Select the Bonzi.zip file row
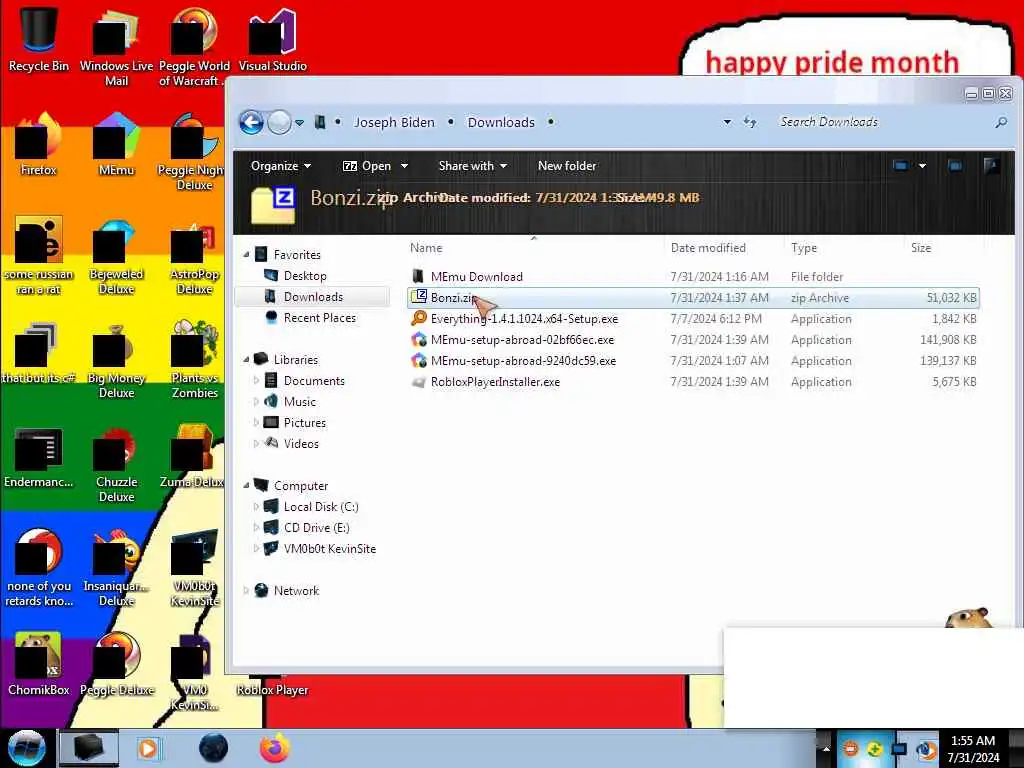The image size is (1024, 768). (693, 298)
